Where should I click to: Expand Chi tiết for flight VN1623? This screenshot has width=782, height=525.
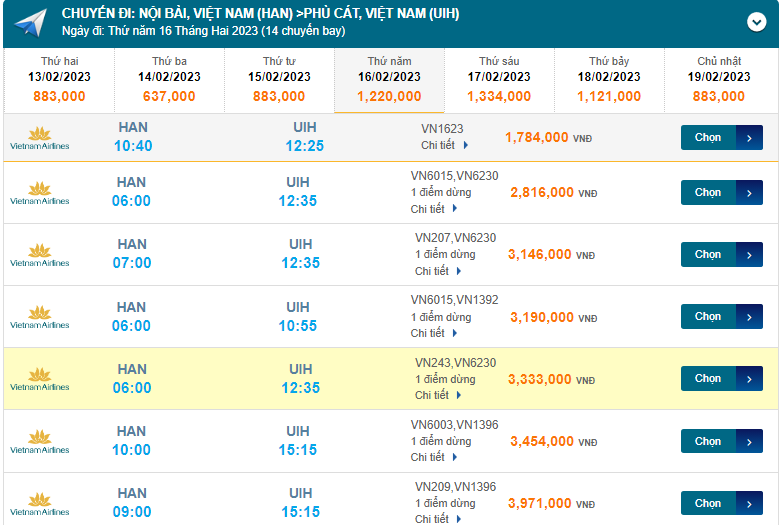point(440,146)
